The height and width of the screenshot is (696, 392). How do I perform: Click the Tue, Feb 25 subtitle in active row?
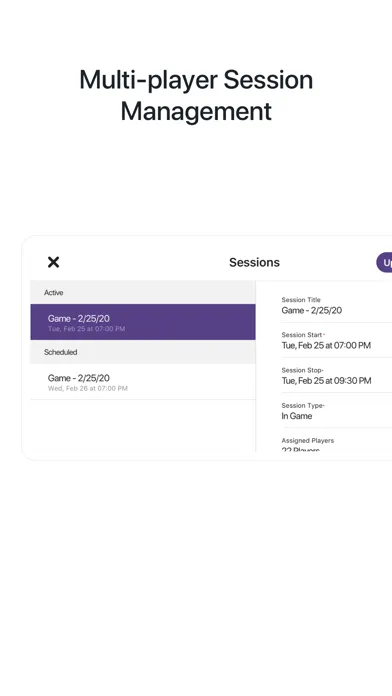coord(87,329)
